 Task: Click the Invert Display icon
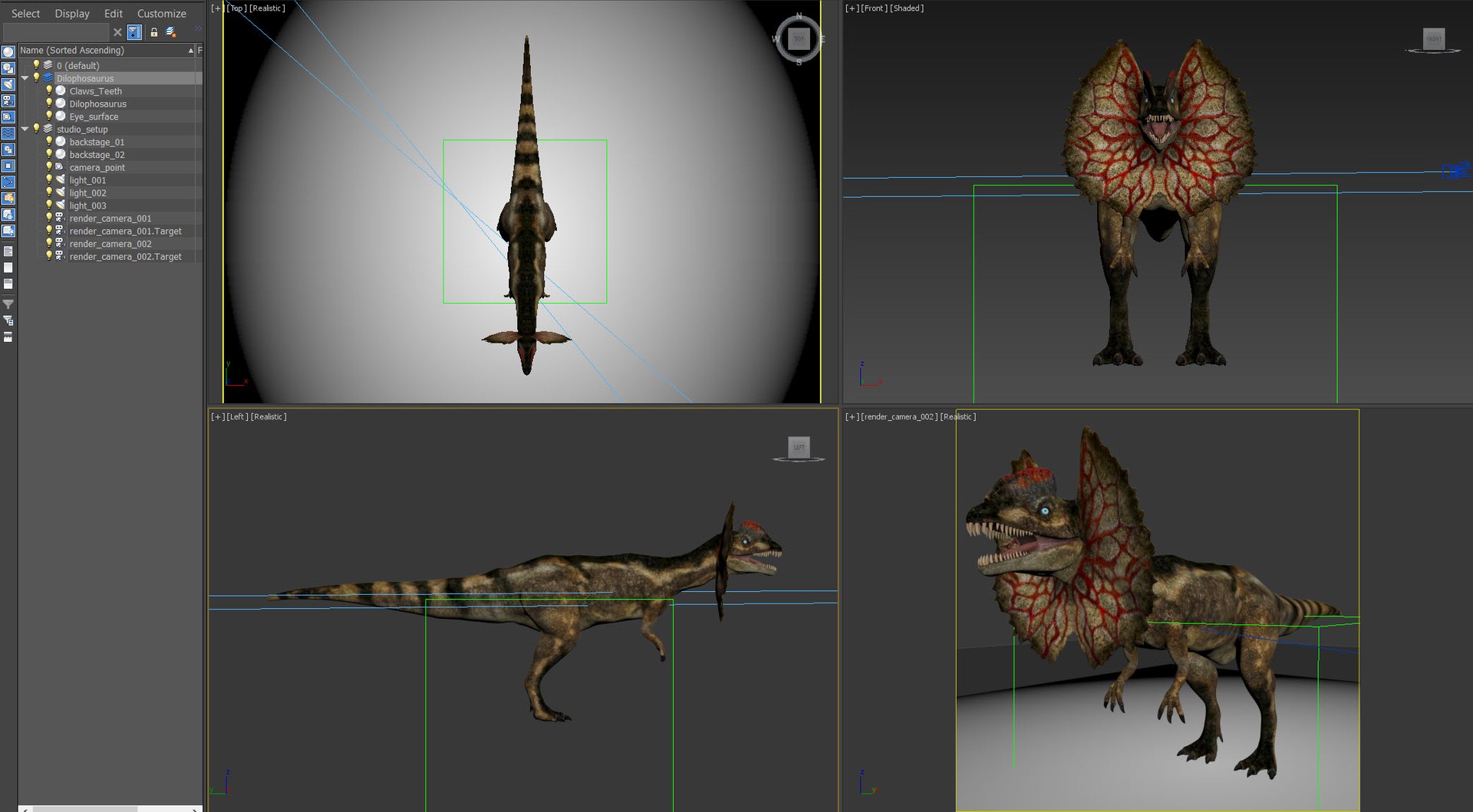tap(8, 284)
